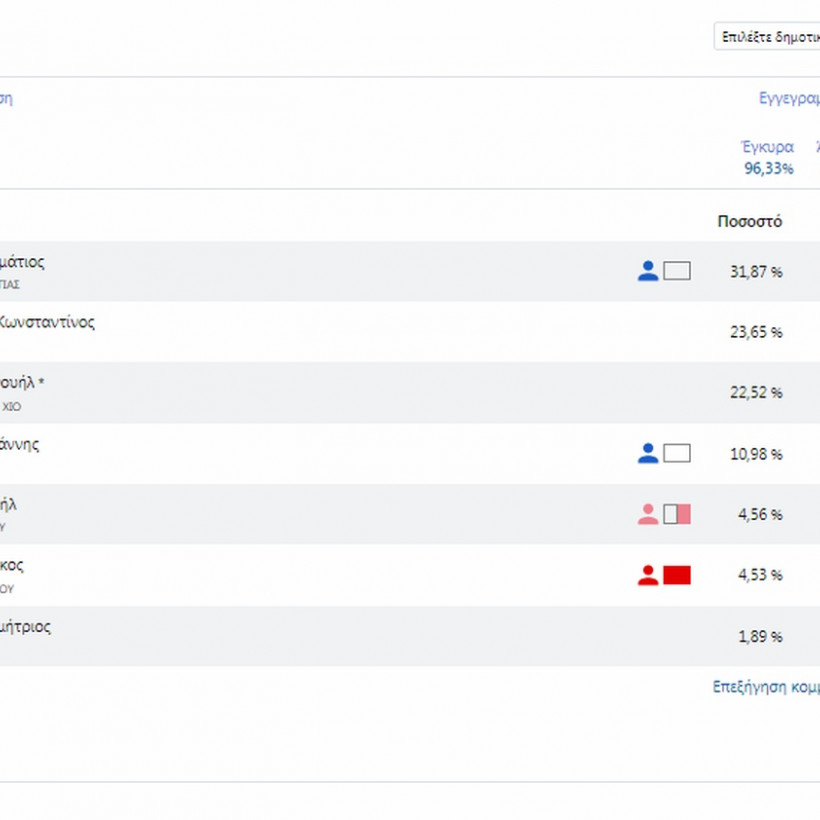820x820 pixels.
Task: Open the Επεξήγηση link below the table
Action: click(x=765, y=687)
